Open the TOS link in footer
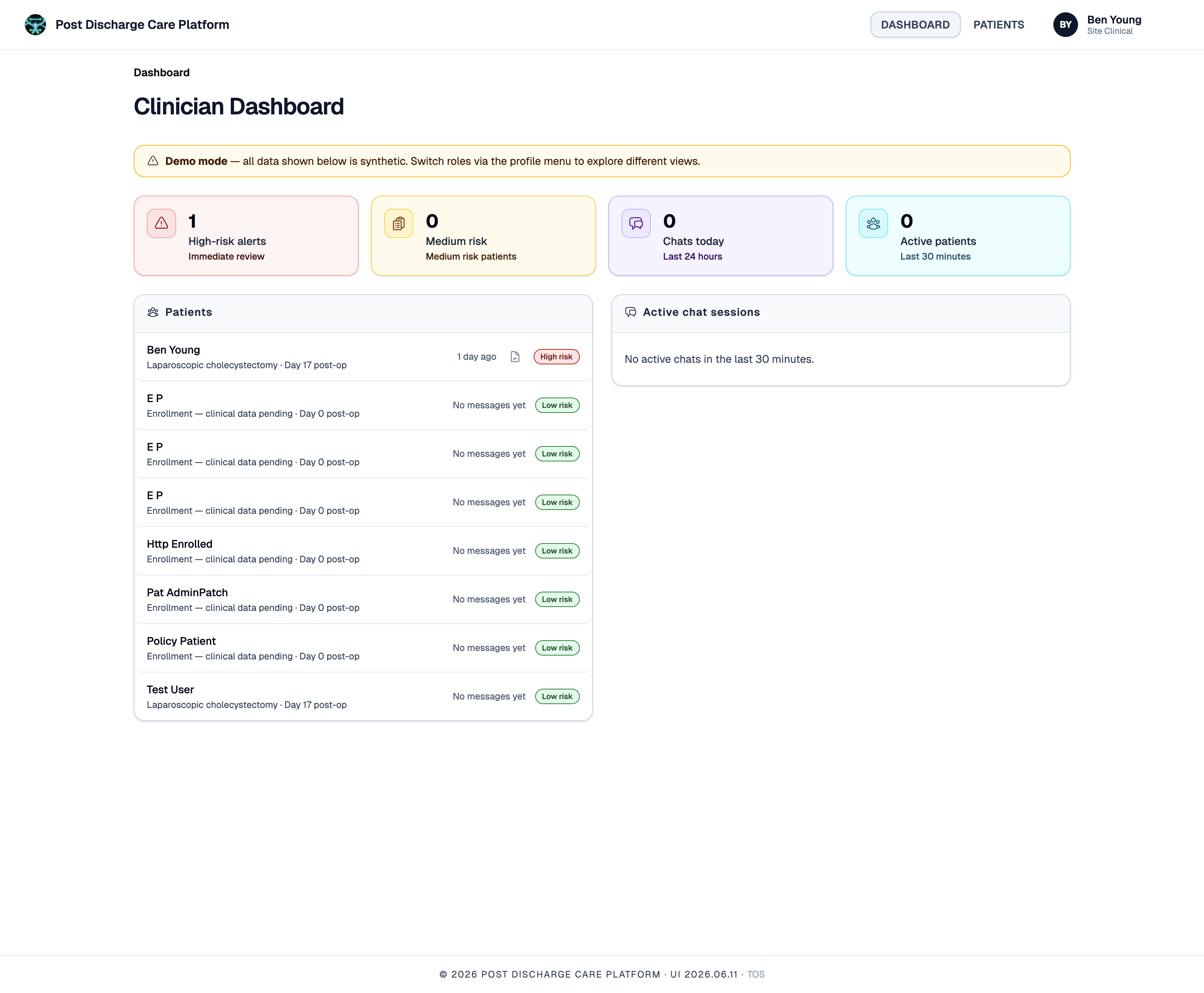Image resolution: width=1204 pixels, height=993 pixels. [x=756, y=974]
